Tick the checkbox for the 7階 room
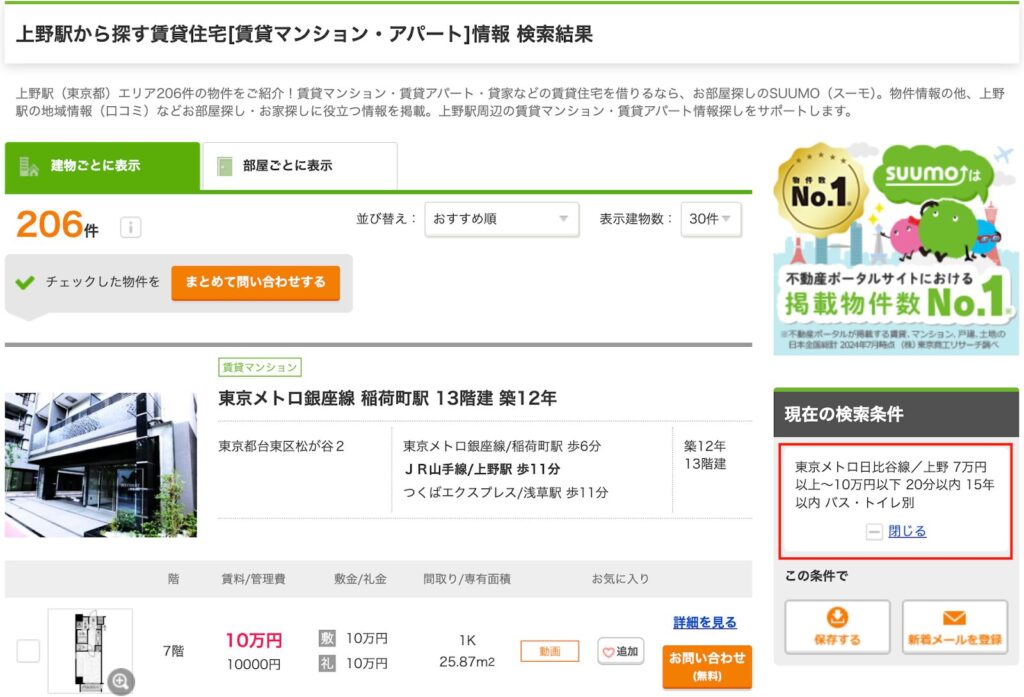This screenshot has width=1024, height=697. [28, 651]
